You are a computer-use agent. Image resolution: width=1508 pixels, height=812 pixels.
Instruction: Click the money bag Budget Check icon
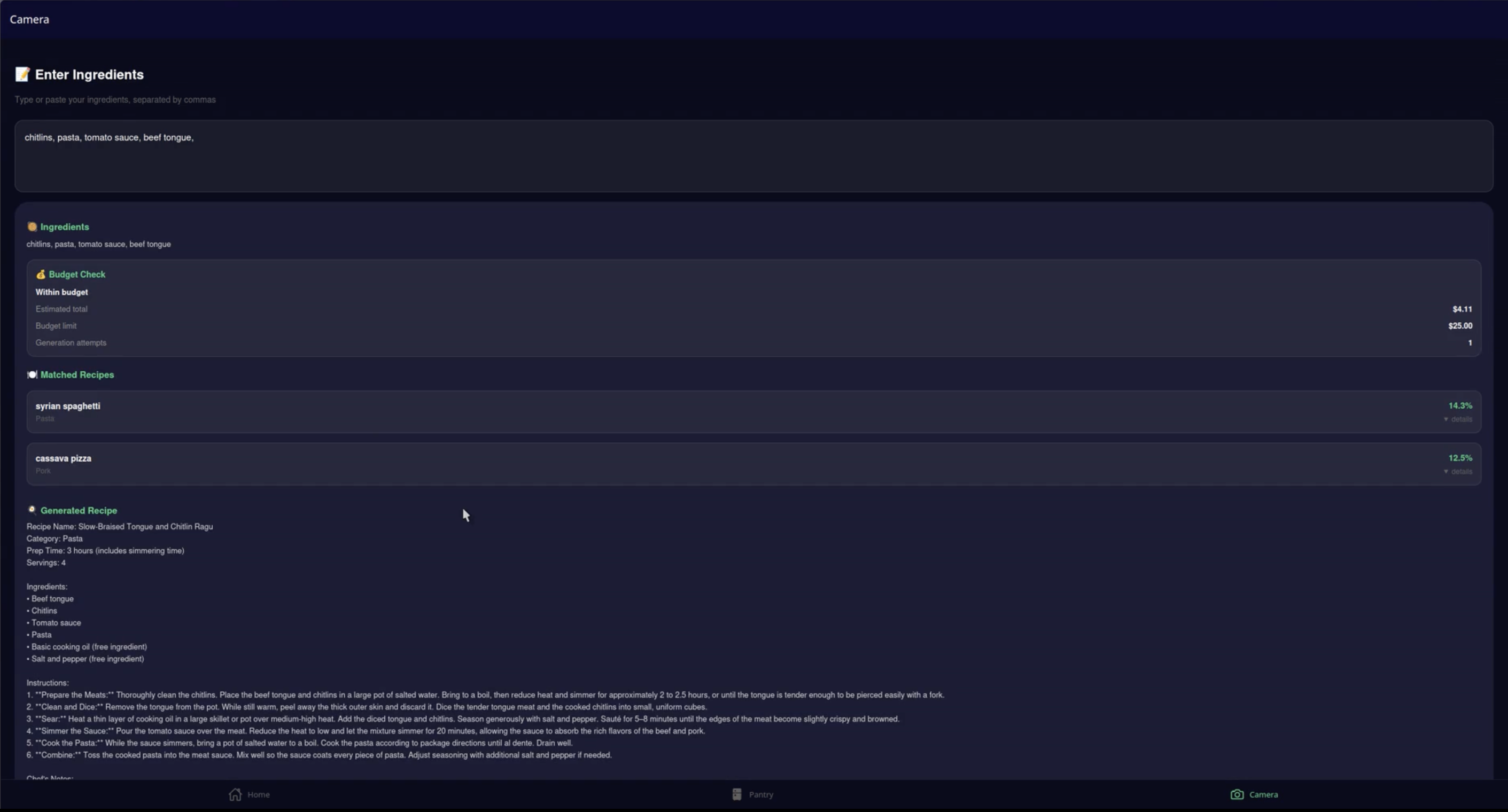coord(41,274)
